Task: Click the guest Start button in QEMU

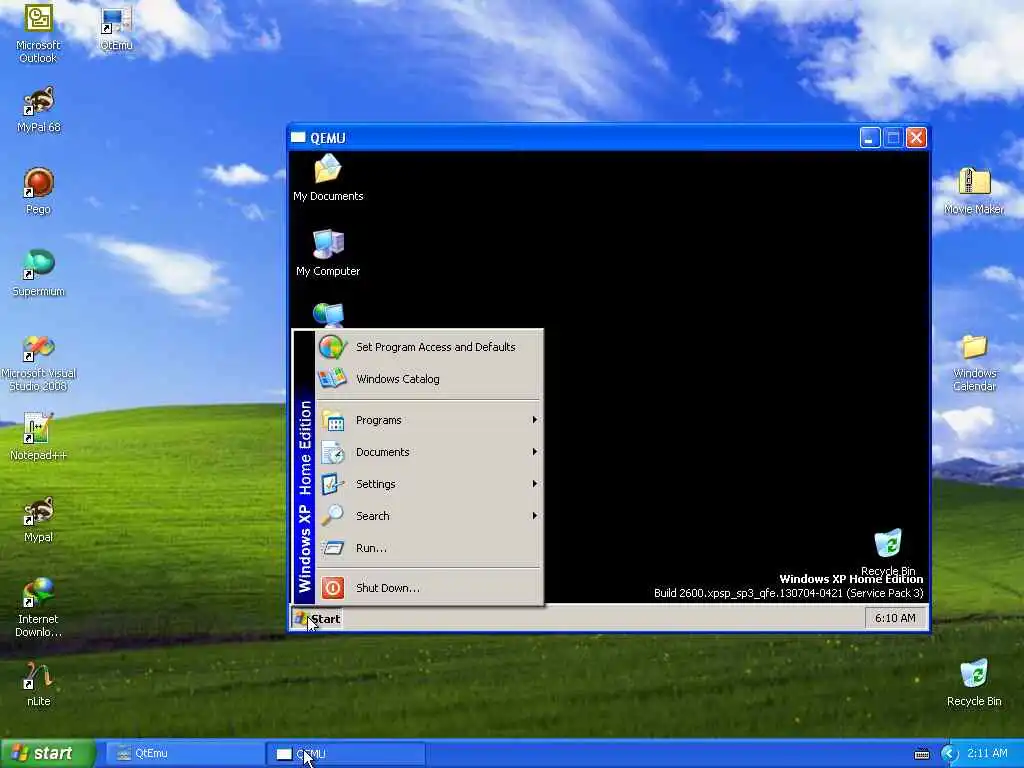Action: pos(317,618)
